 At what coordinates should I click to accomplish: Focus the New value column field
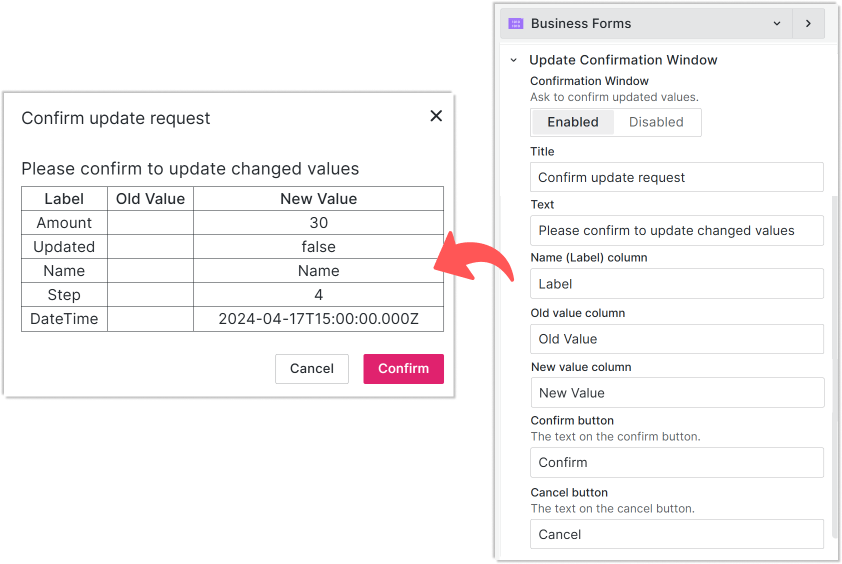point(676,393)
